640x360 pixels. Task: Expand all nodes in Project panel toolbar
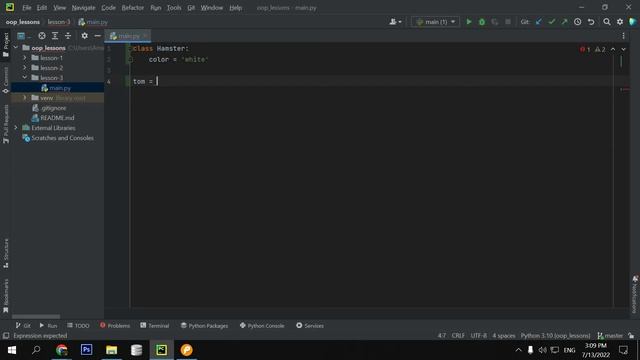coord(55,36)
